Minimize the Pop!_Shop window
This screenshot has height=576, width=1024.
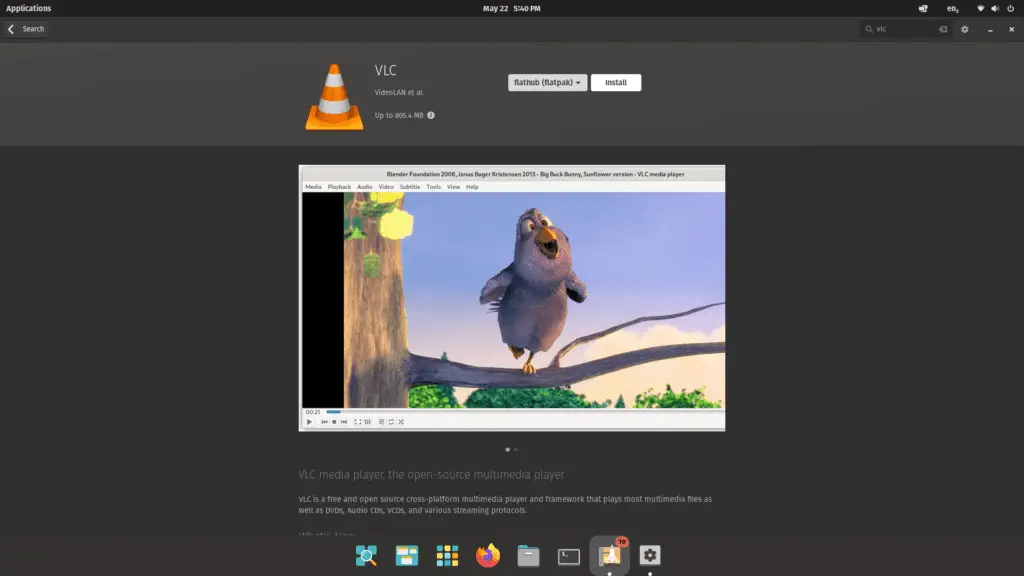click(x=990, y=29)
